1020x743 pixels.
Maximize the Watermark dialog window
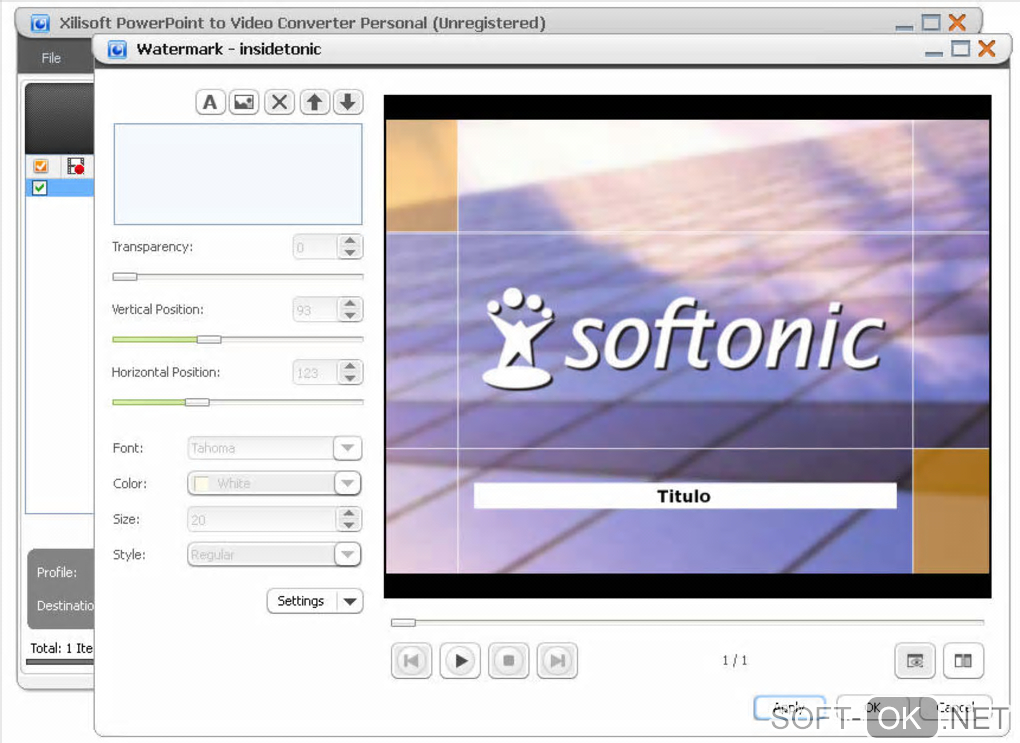coord(960,49)
